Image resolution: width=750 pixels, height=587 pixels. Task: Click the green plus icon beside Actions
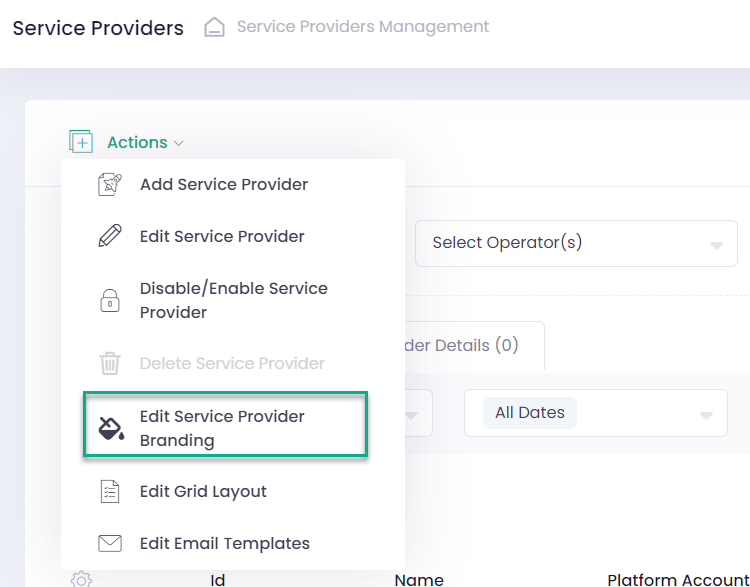pos(81,142)
